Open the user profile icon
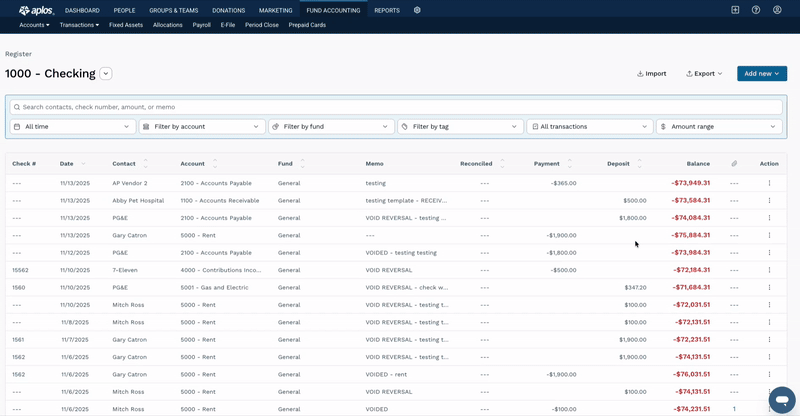Screen dimensions: 800x416 tap(777, 10)
